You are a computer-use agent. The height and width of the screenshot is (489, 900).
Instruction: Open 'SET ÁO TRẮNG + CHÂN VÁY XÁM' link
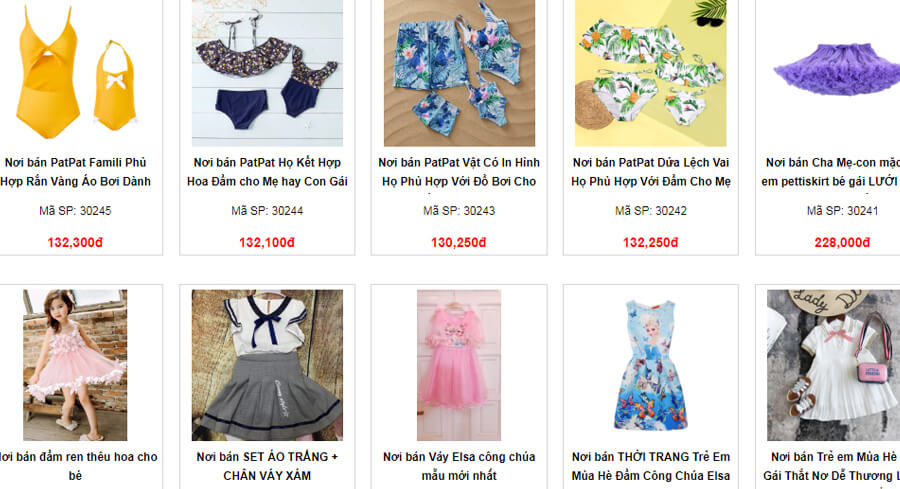(x=267, y=466)
